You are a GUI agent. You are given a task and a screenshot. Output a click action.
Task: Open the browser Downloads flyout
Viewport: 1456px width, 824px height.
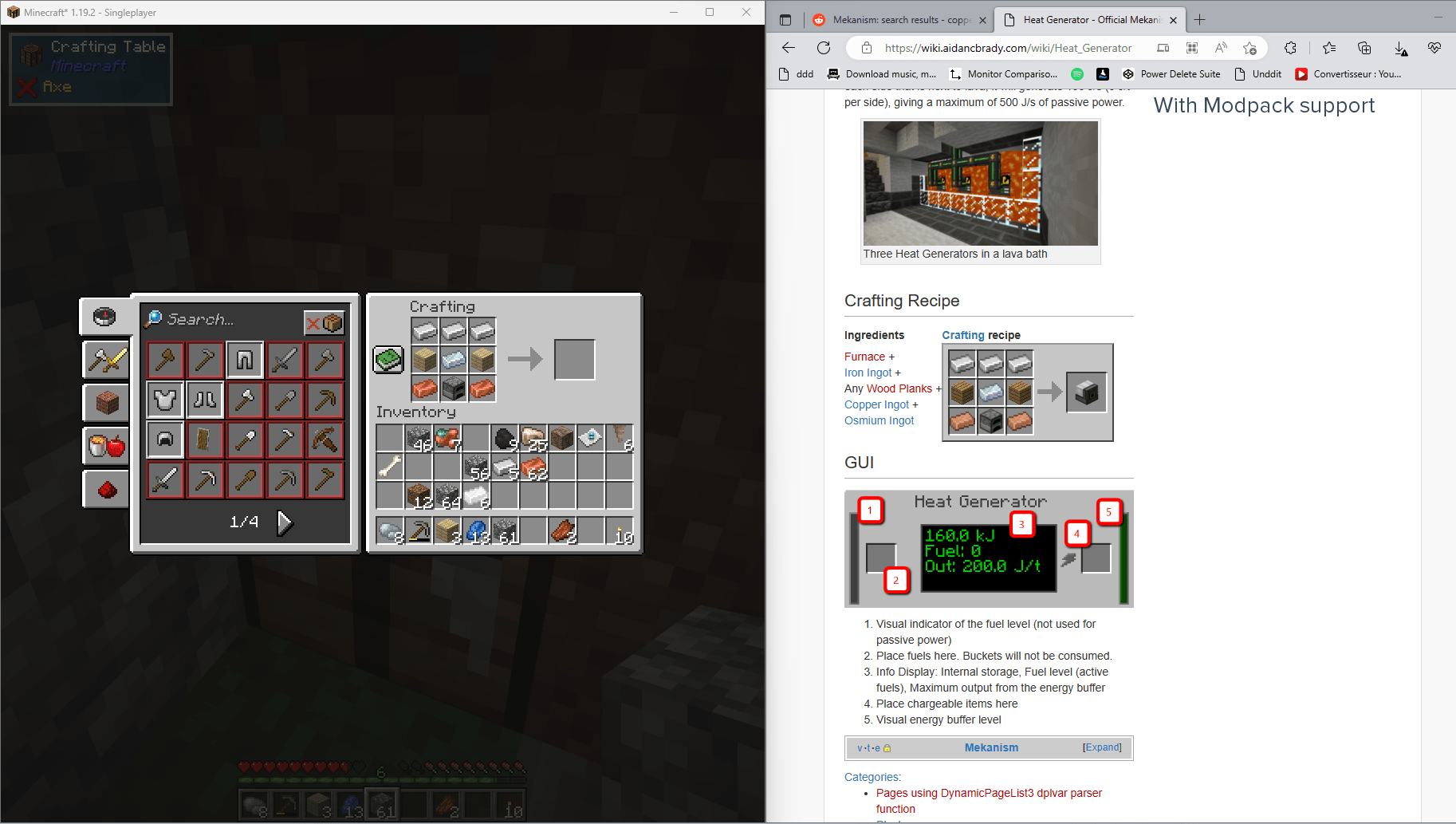pos(1402,48)
